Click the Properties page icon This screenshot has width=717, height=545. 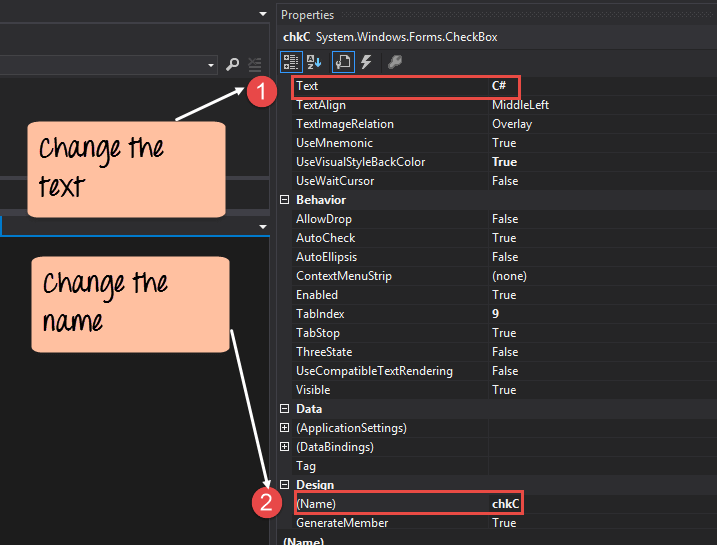(x=342, y=62)
